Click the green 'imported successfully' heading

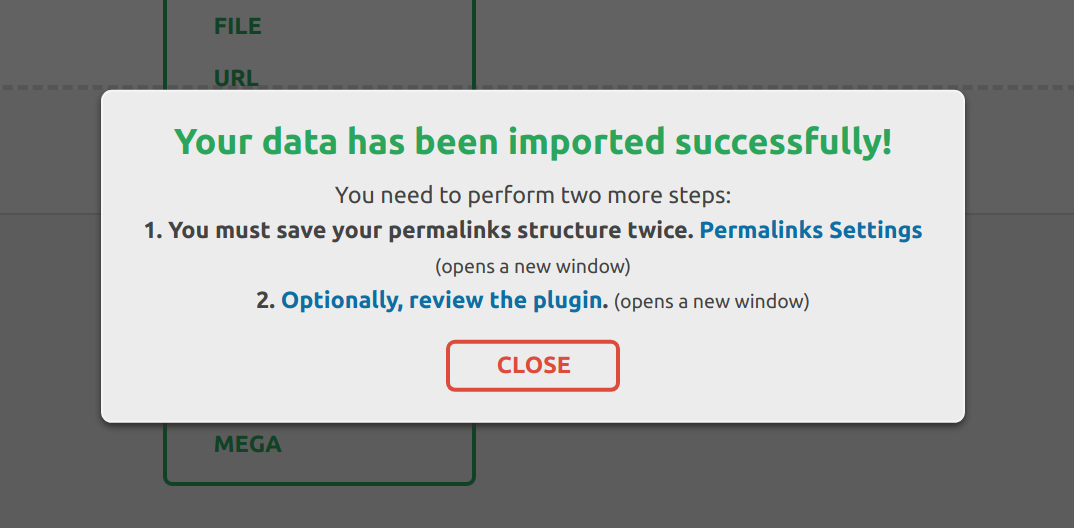coord(533,142)
